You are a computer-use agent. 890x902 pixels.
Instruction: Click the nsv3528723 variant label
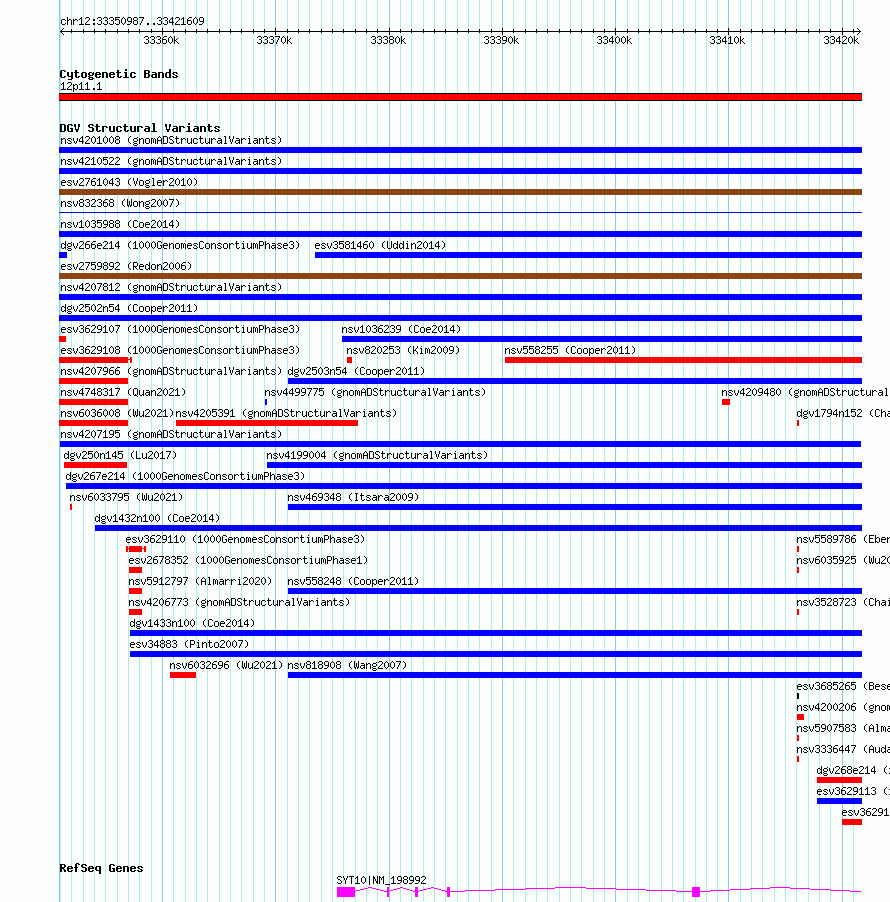pos(843,602)
